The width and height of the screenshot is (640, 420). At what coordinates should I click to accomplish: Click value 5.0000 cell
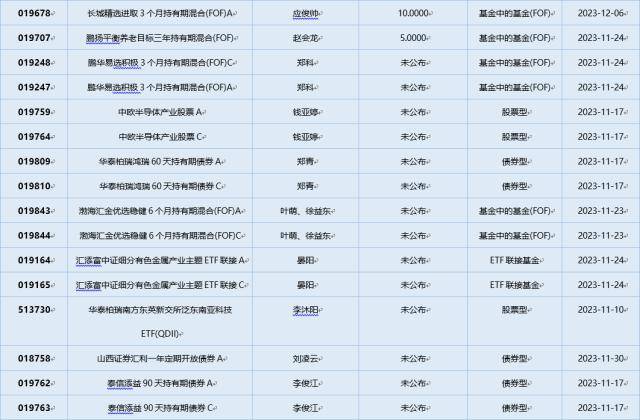tap(413, 38)
